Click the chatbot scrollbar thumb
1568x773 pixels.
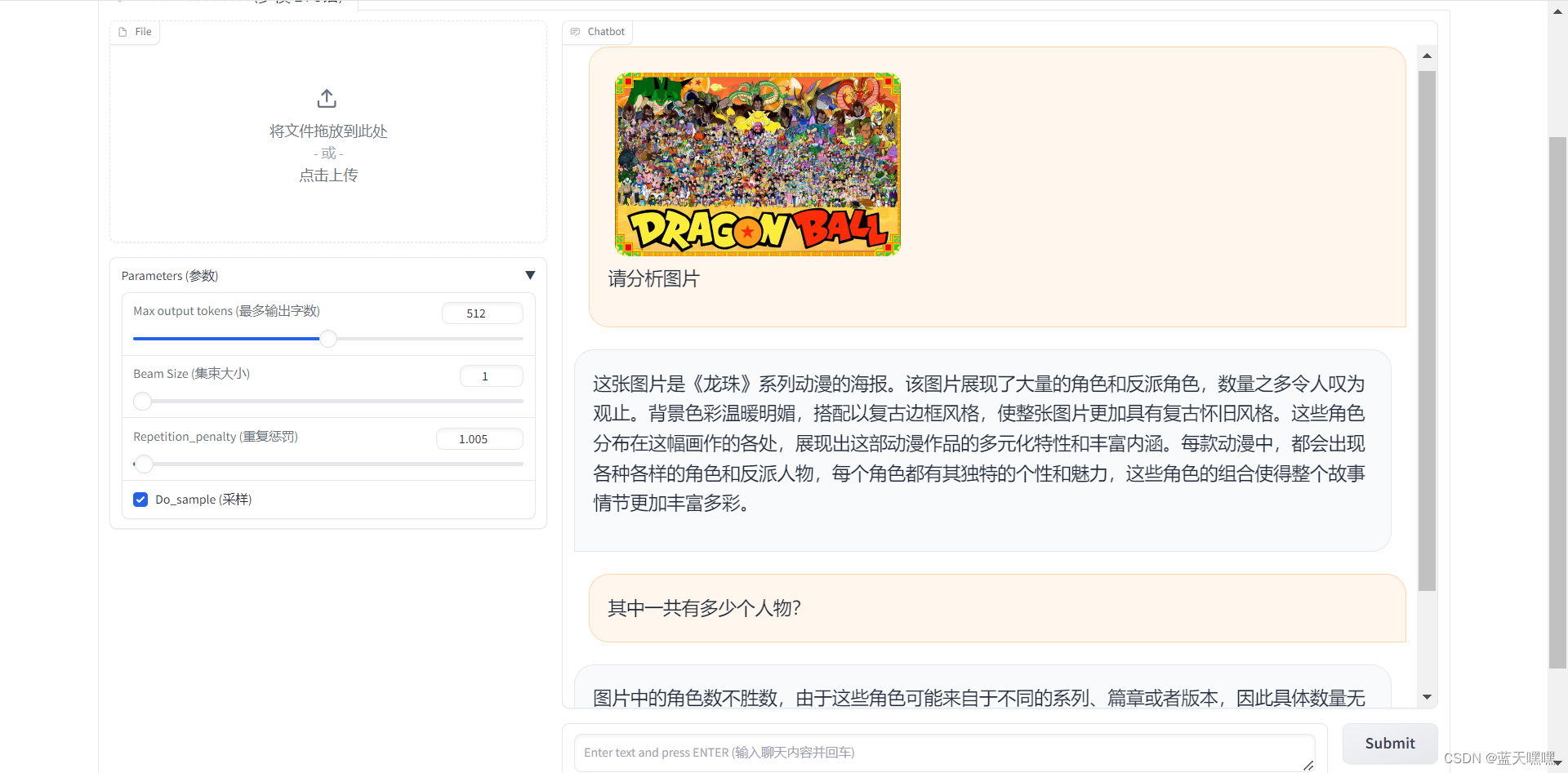[x=1427, y=331]
